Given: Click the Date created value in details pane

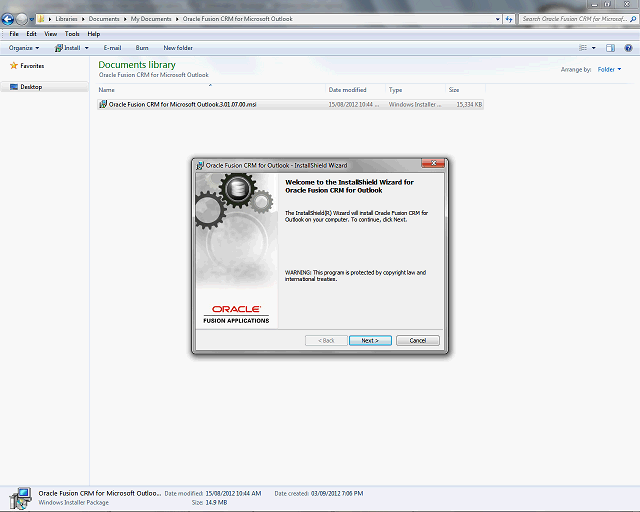Looking at the screenshot, I should click(337, 493).
